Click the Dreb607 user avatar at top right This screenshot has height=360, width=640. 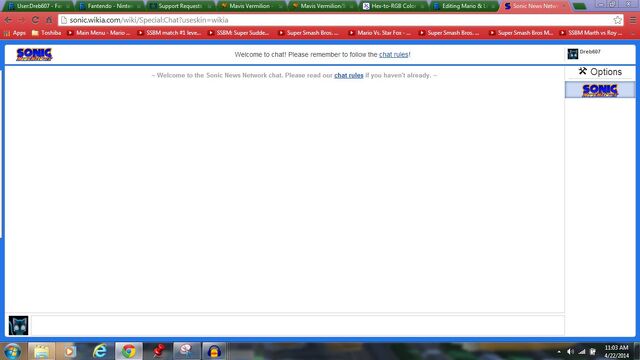573,54
